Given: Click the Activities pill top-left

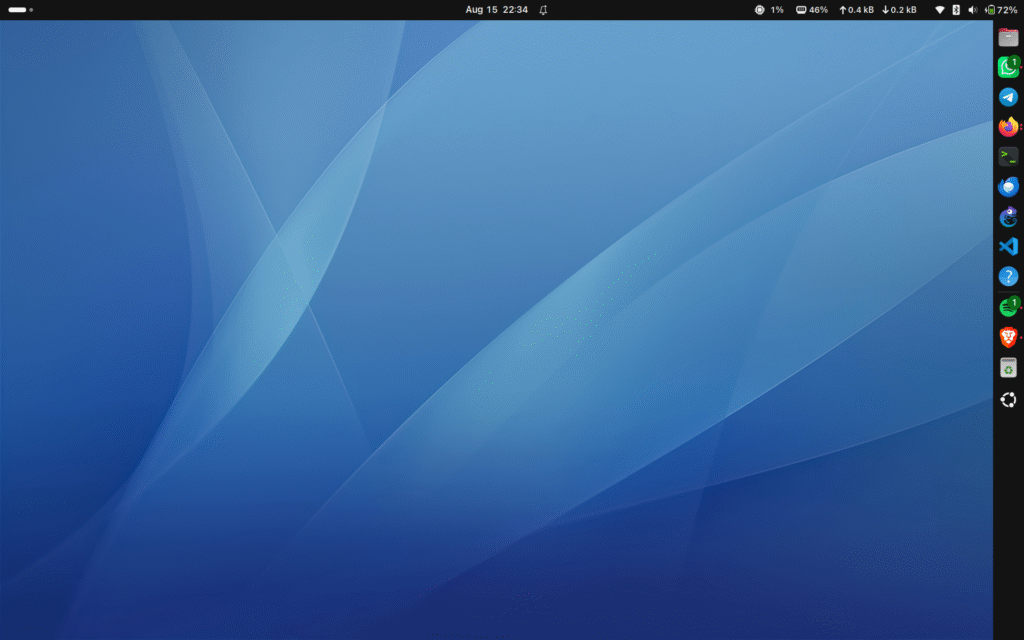Looking at the screenshot, I should coord(16,10).
